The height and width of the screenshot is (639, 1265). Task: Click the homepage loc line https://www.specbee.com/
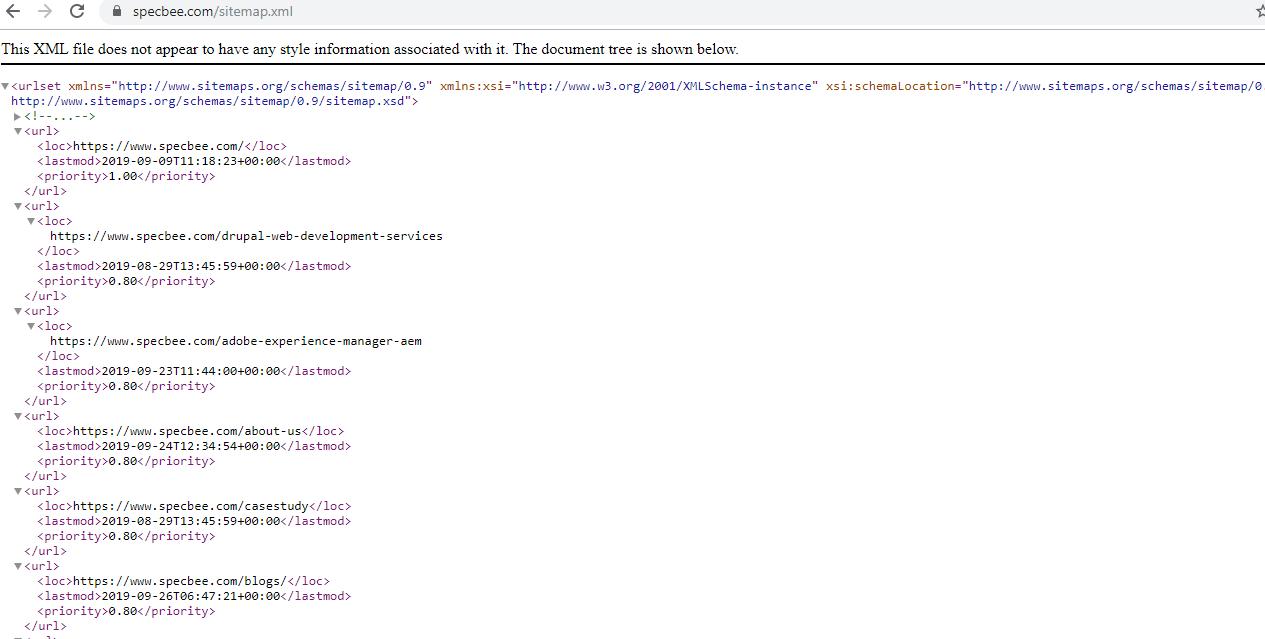click(x=162, y=146)
